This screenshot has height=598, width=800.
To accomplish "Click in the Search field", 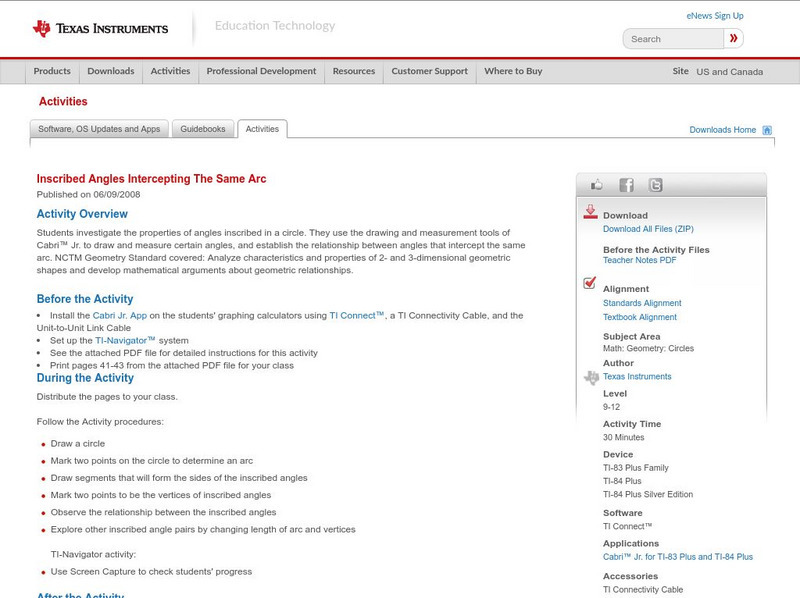I will tap(673, 39).
